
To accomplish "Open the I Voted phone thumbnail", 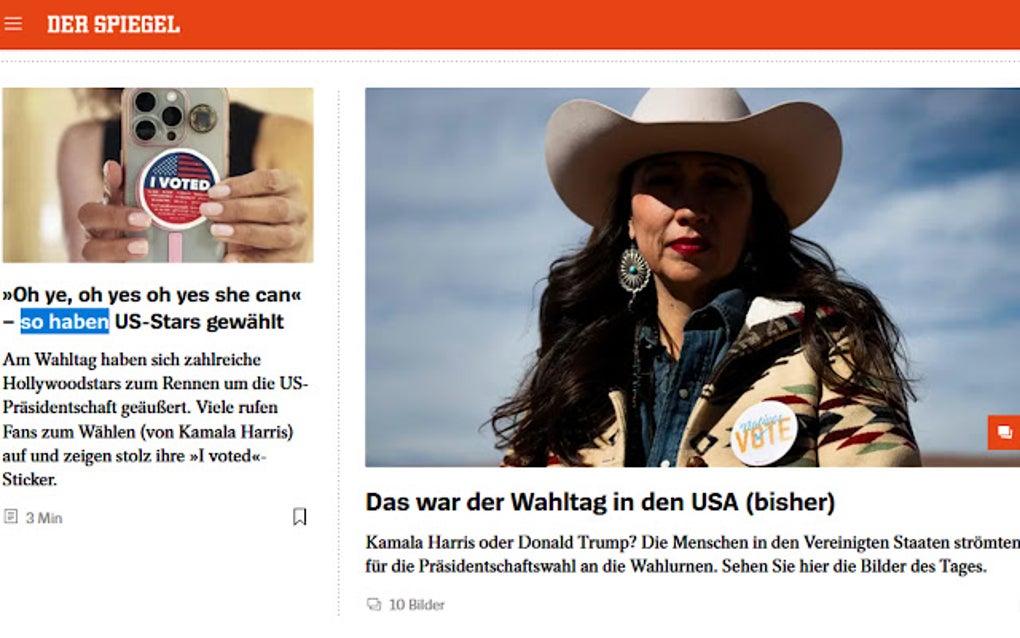I will tap(158, 176).
